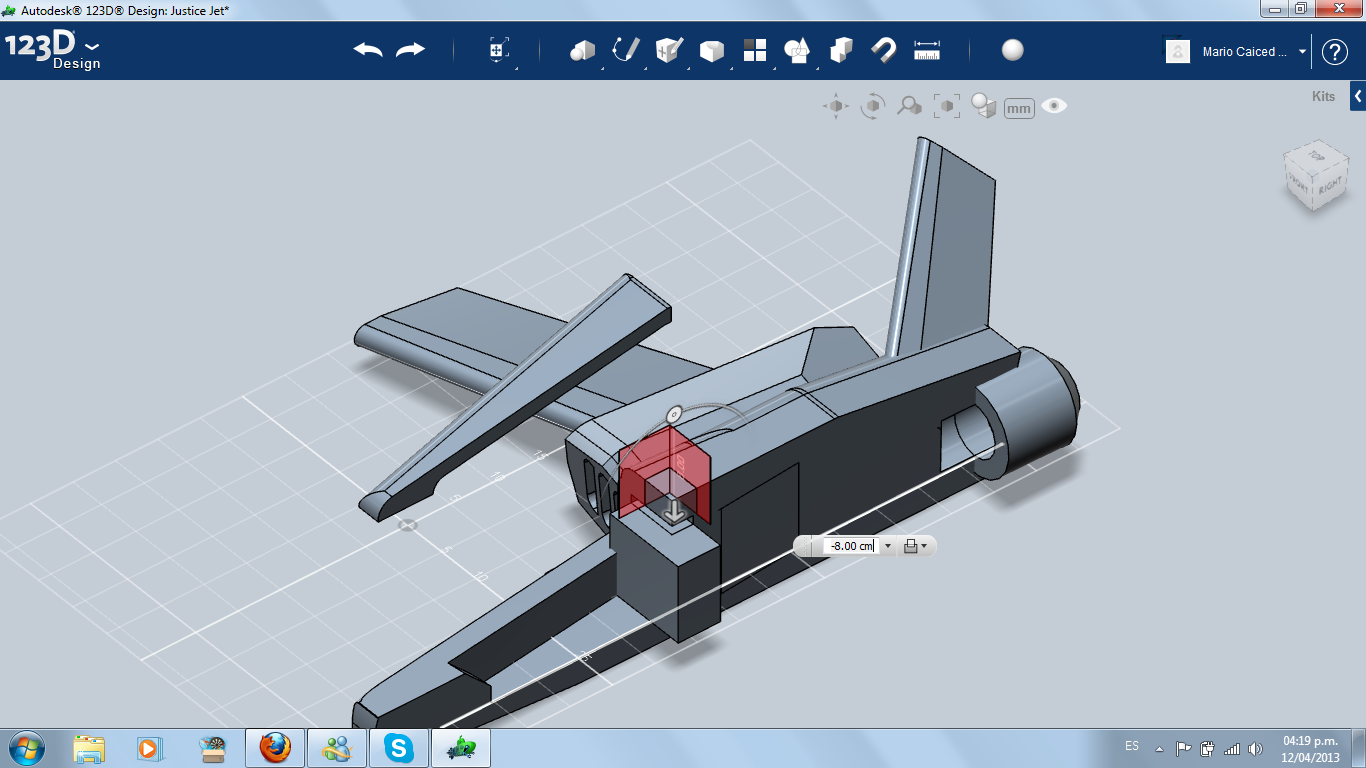Open the Construct tool
Screen dimensions: 1366x768
(668, 50)
